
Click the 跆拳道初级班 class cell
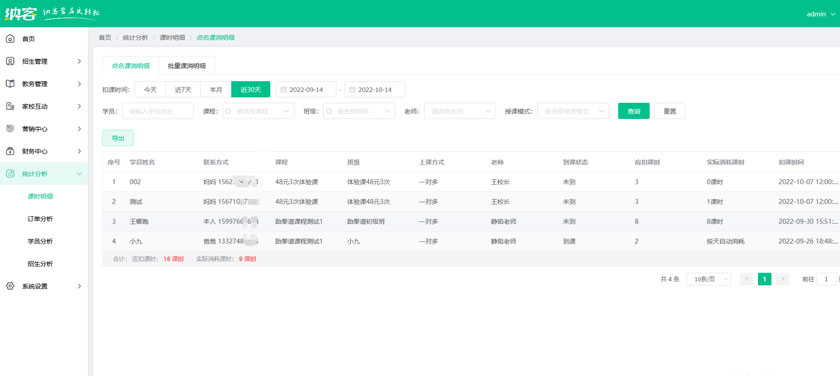366,222
